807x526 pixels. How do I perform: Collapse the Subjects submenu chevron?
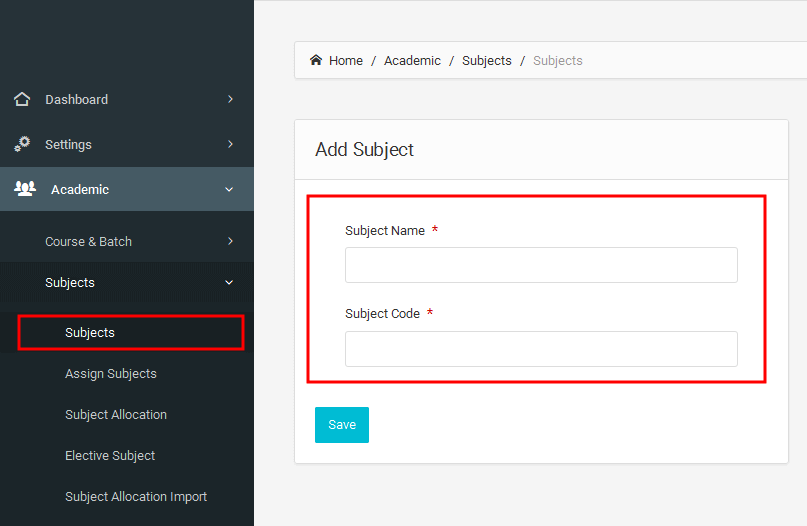pyautogui.click(x=229, y=283)
